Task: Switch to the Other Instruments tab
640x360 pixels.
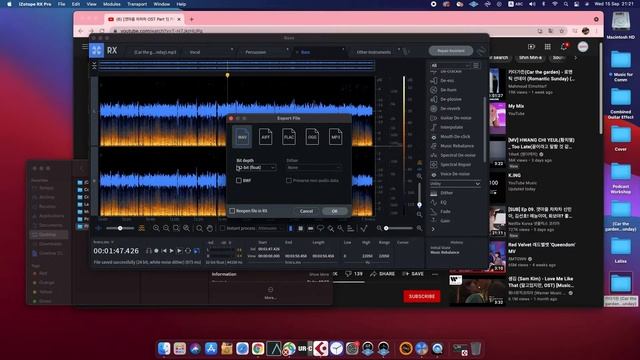Action: [374, 52]
